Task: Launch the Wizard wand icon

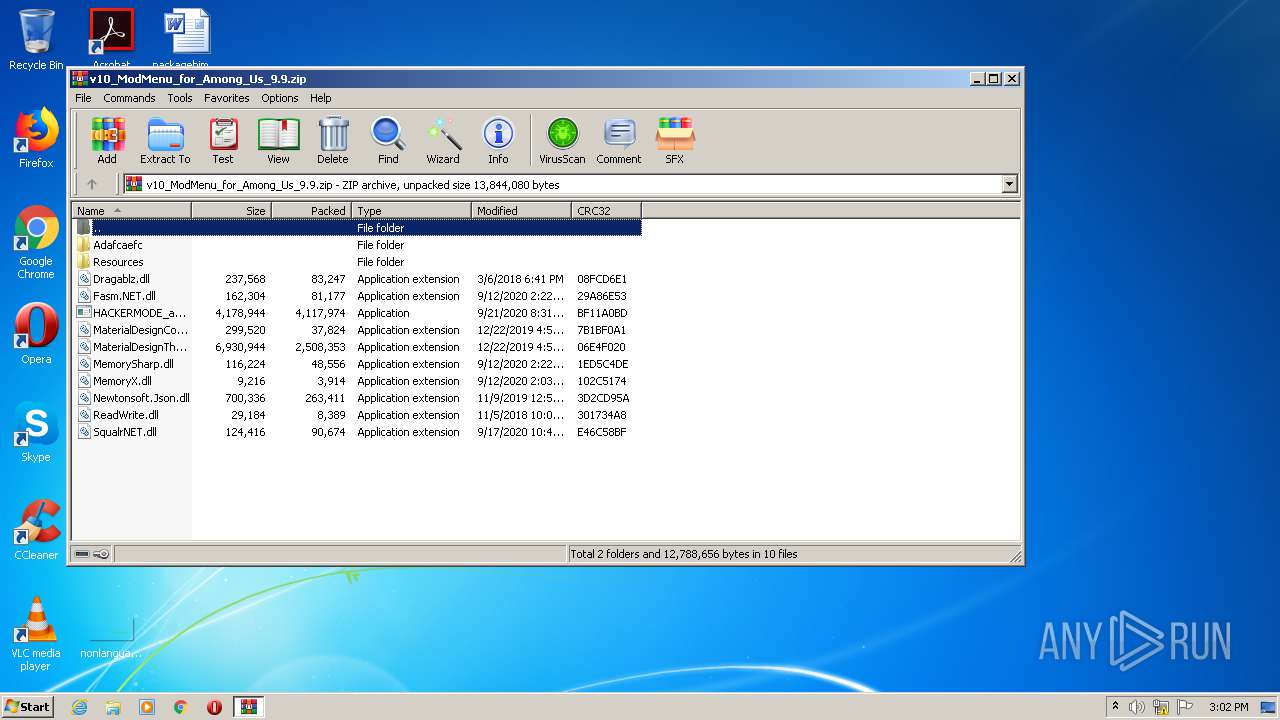Action: pos(443,140)
